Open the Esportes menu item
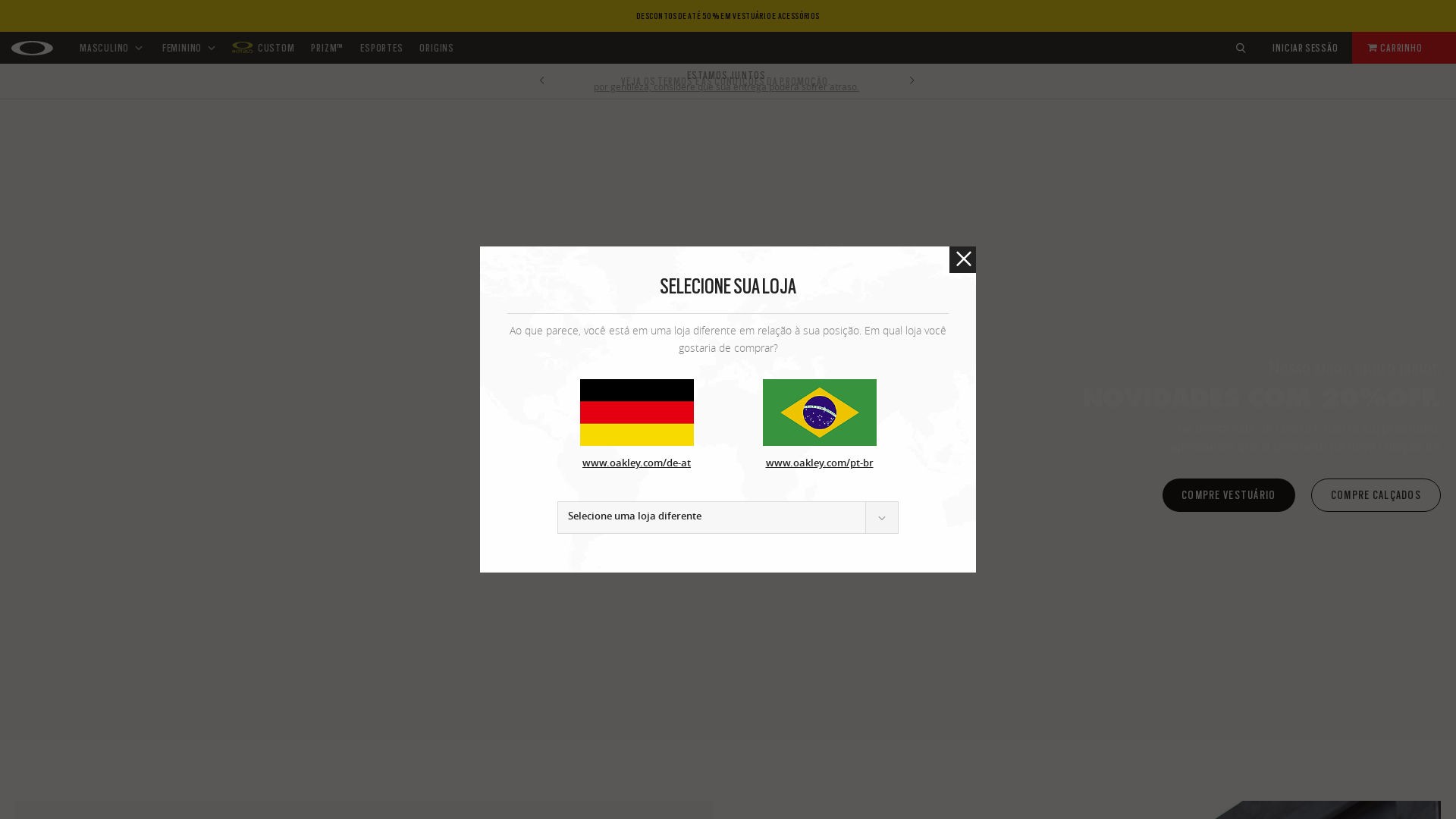 [x=381, y=48]
